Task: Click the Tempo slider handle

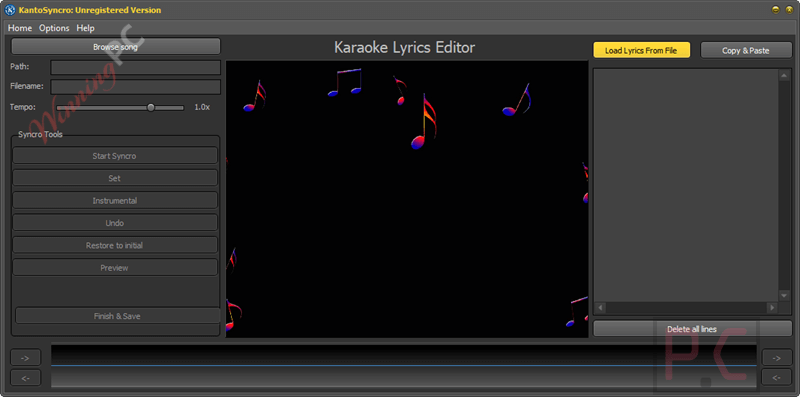Action: tap(151, 107)
